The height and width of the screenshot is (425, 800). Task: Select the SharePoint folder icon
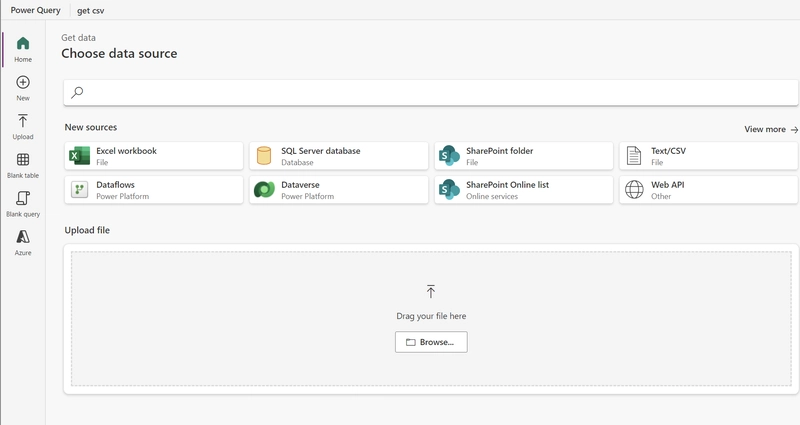[x=449, y=156]
